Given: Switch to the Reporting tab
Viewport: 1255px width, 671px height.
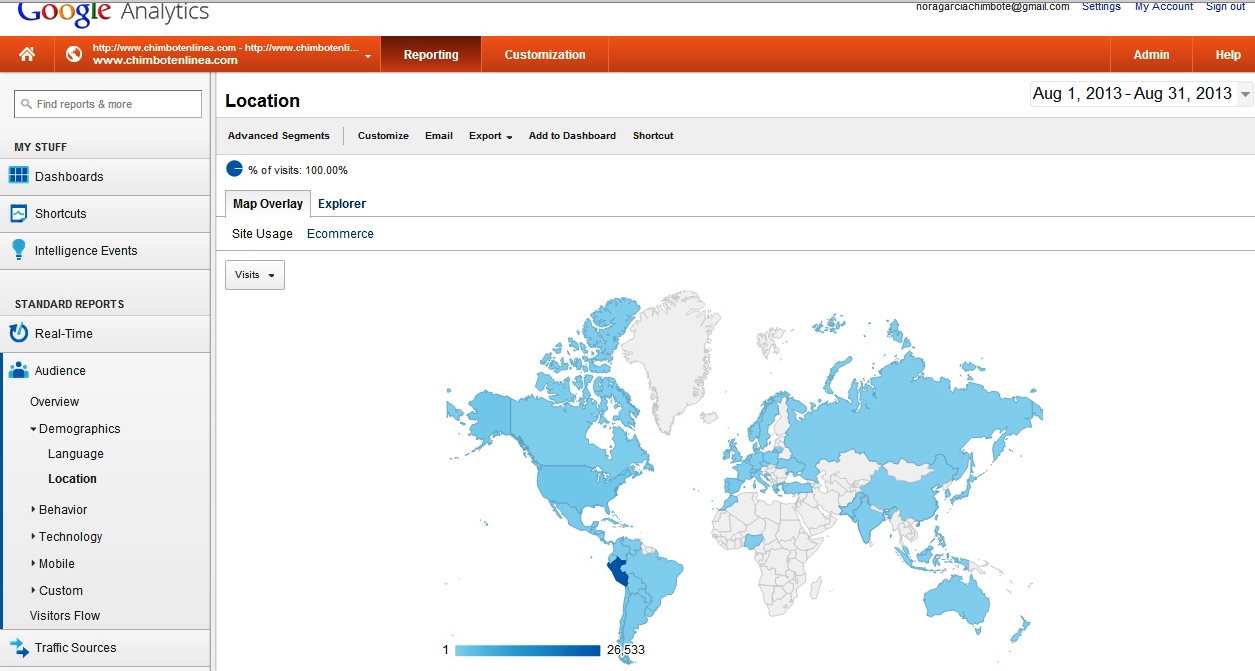Looking at the screenshot, I should (x=431, y=54).
